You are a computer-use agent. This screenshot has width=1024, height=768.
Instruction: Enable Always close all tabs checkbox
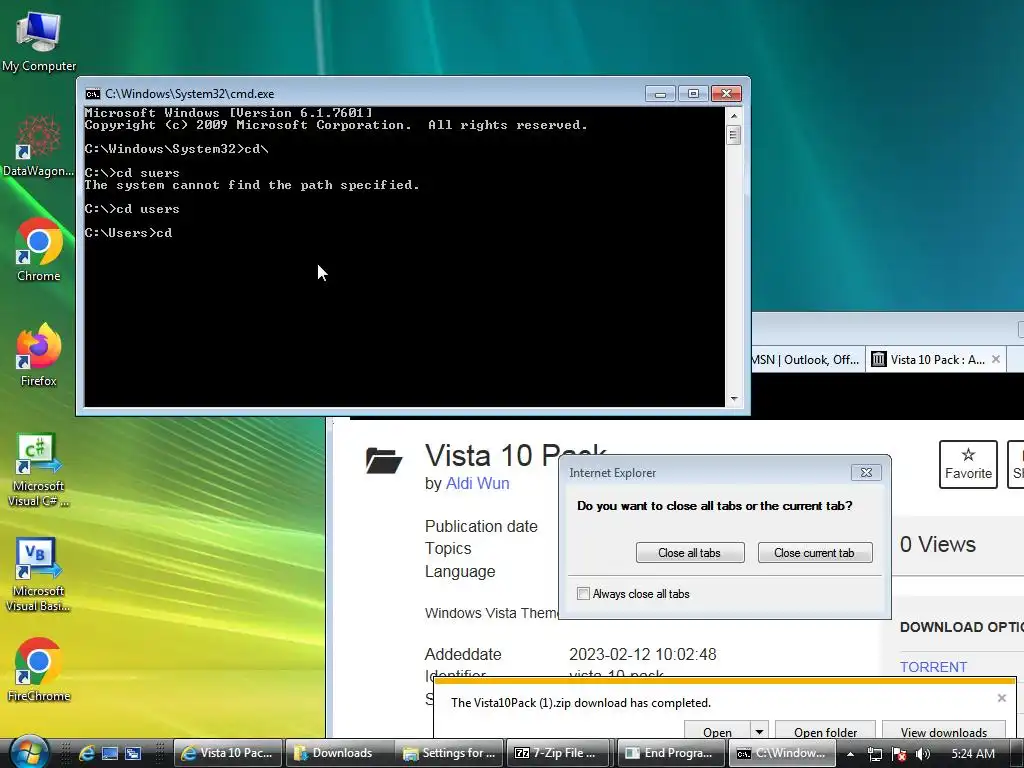tap(583, 594)
